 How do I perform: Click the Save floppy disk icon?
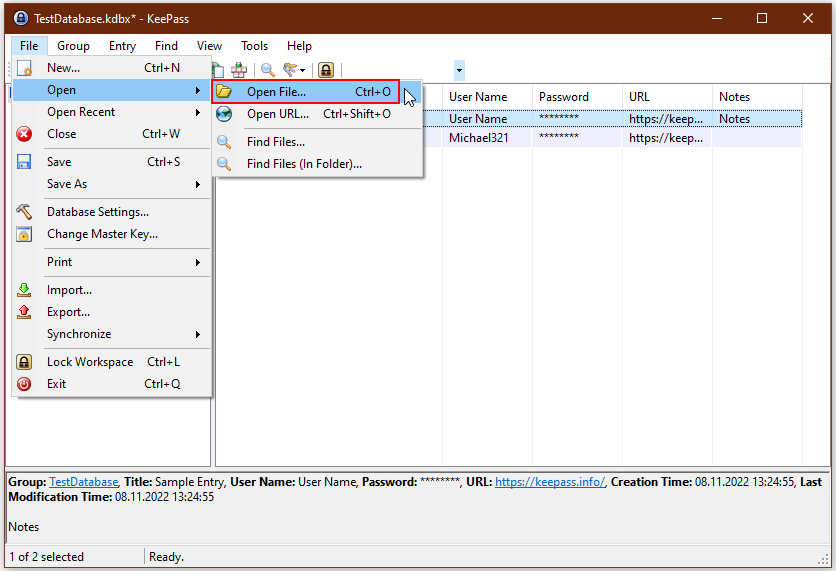click(x=24, y=162)
